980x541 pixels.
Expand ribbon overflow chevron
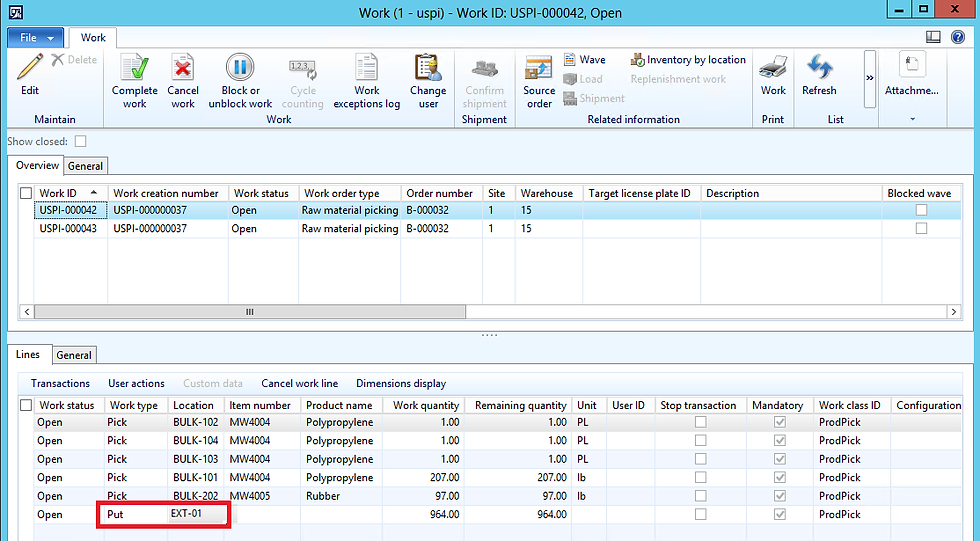click(x=869, y=78)
